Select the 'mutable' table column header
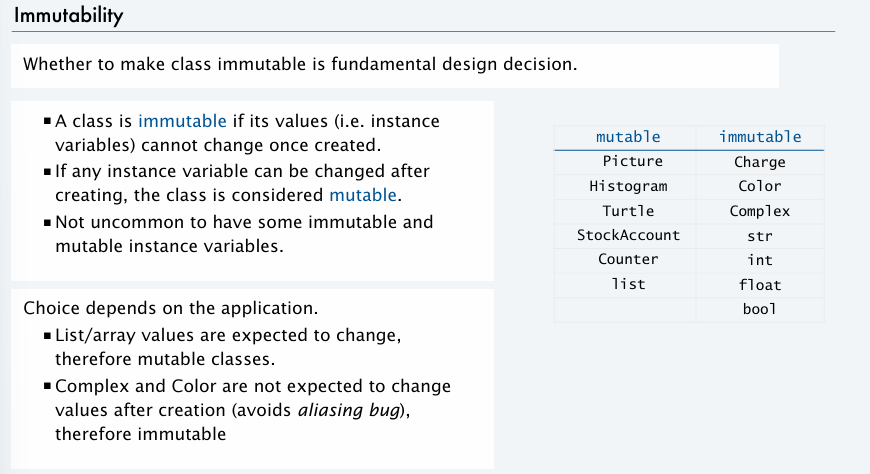The image size is (870, 474). click(628, 137)
